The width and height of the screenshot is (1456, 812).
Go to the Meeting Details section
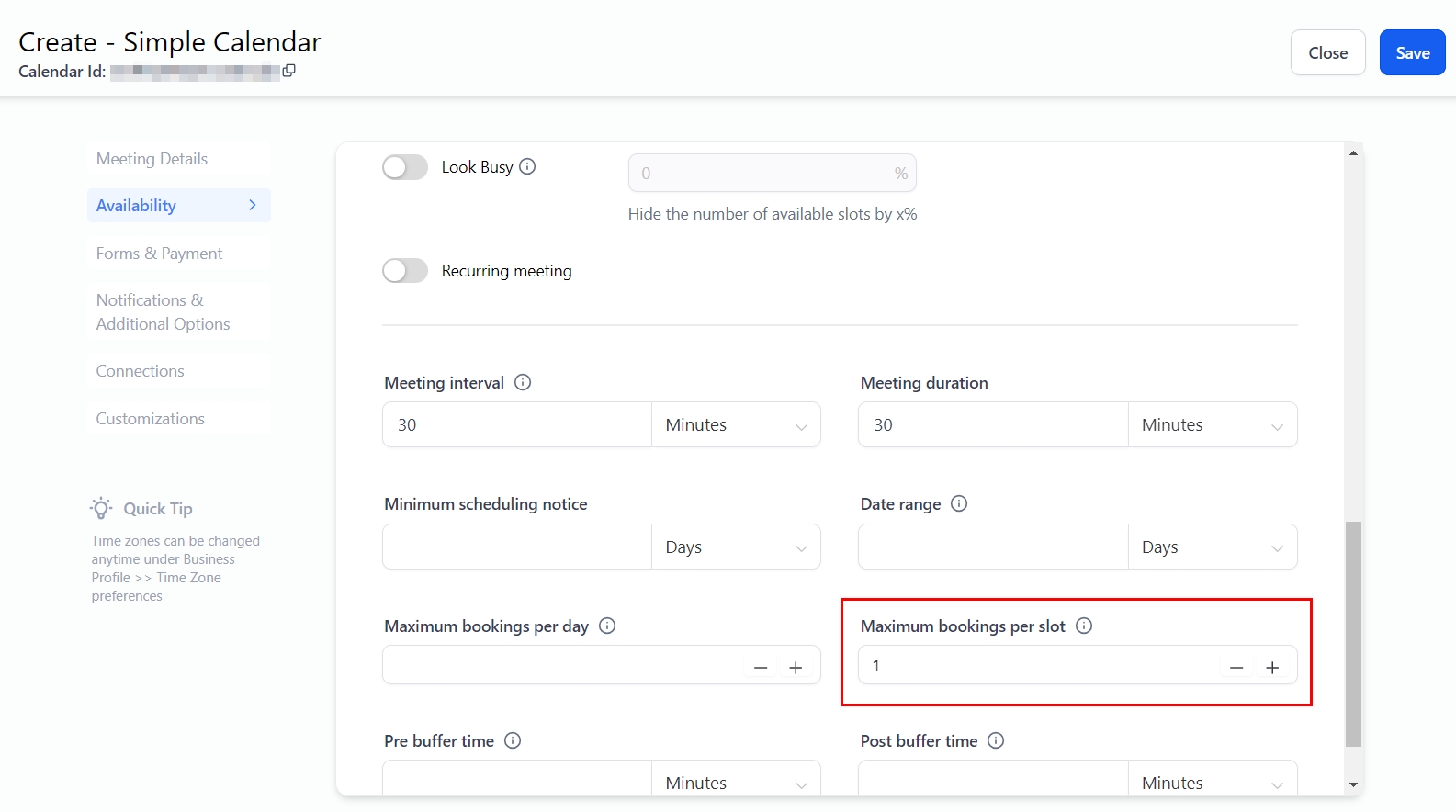(152, 159)
